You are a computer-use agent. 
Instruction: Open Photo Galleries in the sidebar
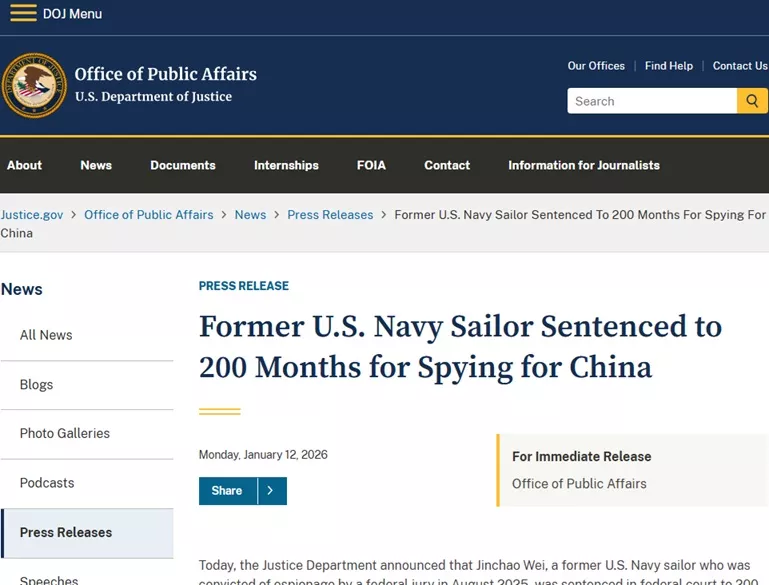pos(65,433)
